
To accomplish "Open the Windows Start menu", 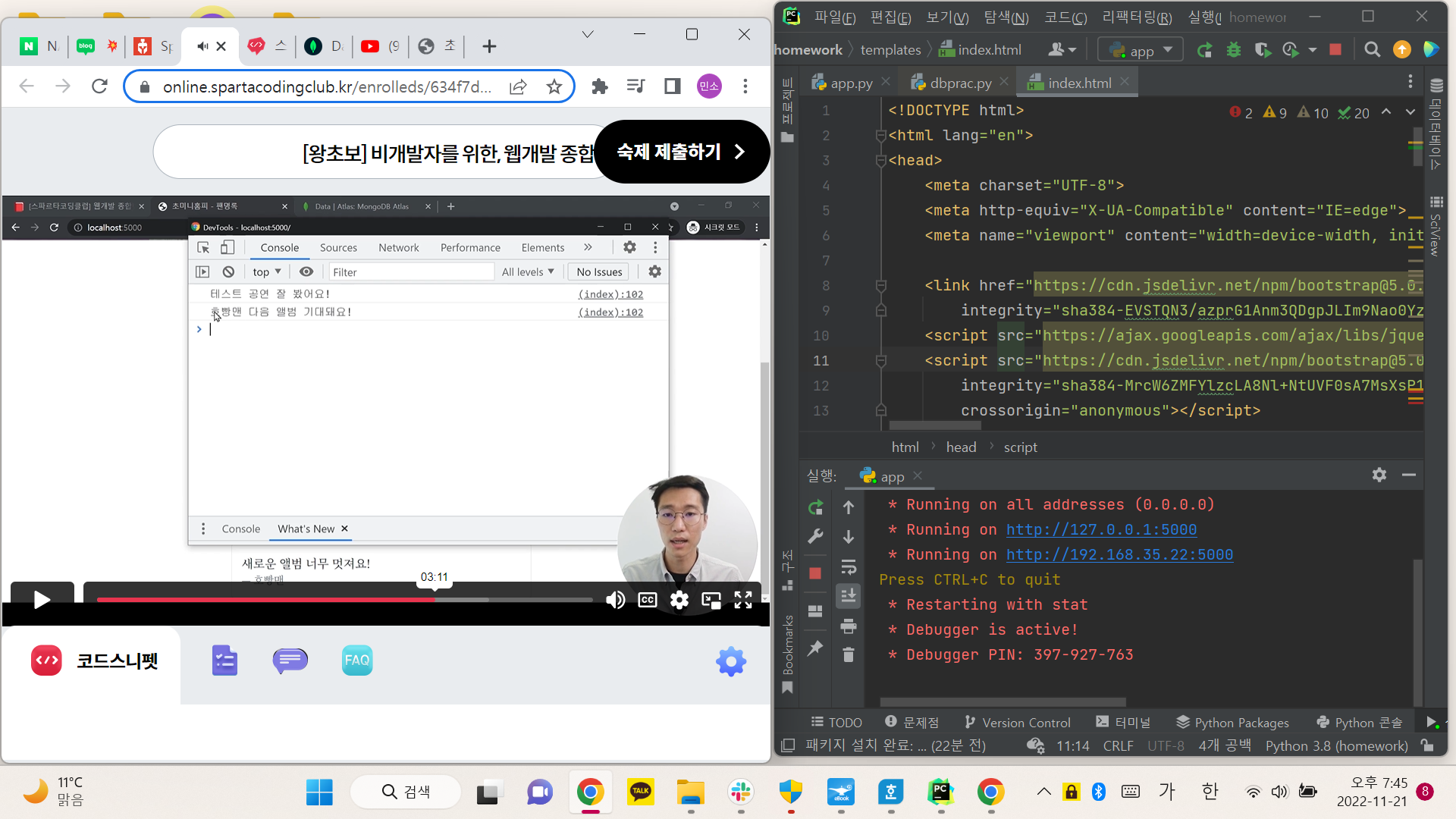I will [319, 792].
